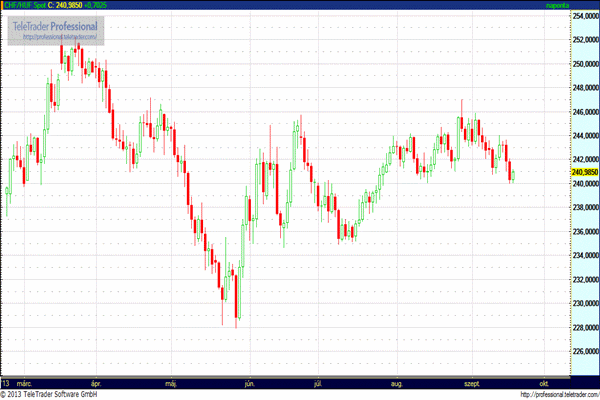
Task: Select the okt. label on time axis
Action: 544,382
